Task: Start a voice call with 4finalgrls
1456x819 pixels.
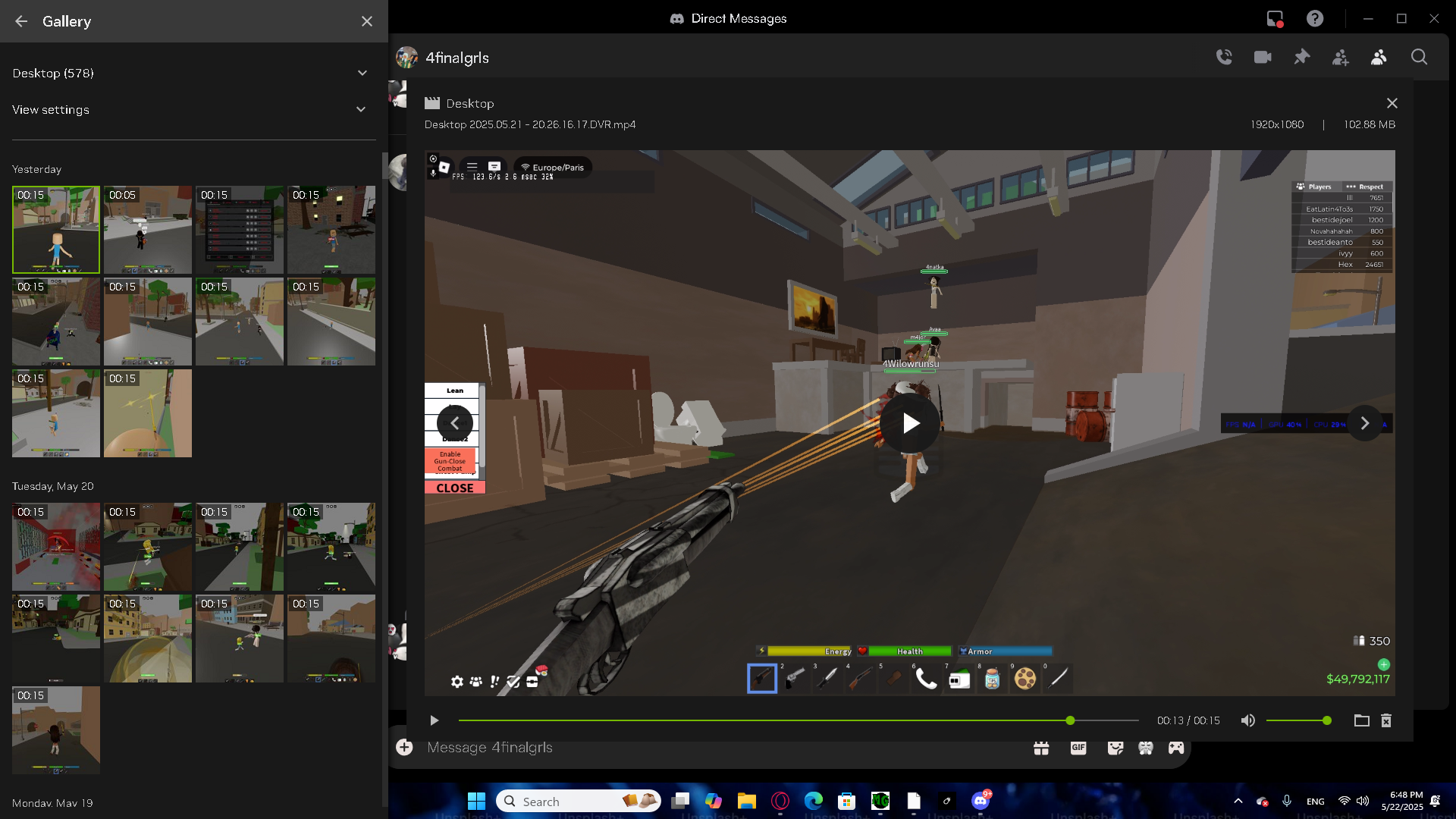Action: pos(1224,57)
